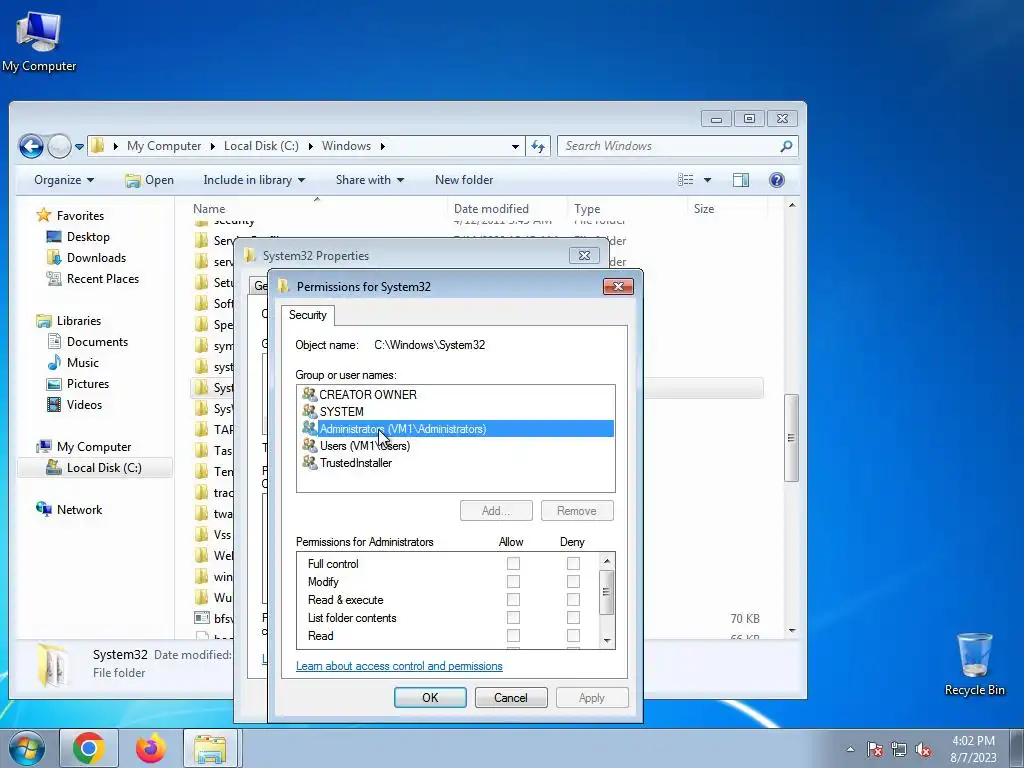
Task: Click the Explorer Back arrow button
Action: [31, 146]
